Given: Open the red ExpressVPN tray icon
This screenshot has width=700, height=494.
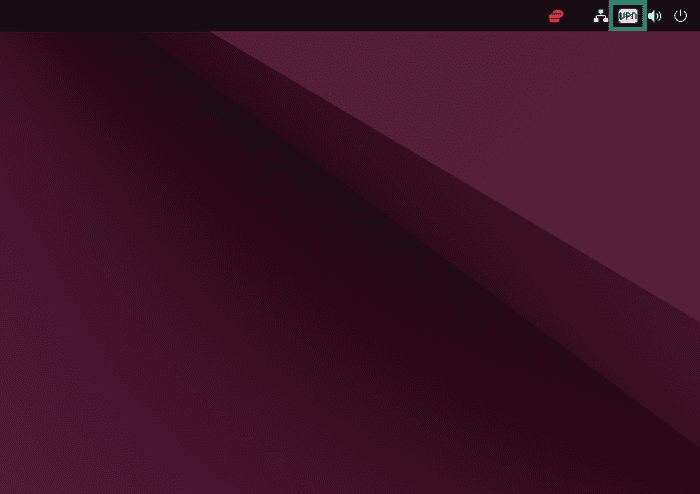Looking at the screenshot, I should pyautogui.click(x=556, y=16).
